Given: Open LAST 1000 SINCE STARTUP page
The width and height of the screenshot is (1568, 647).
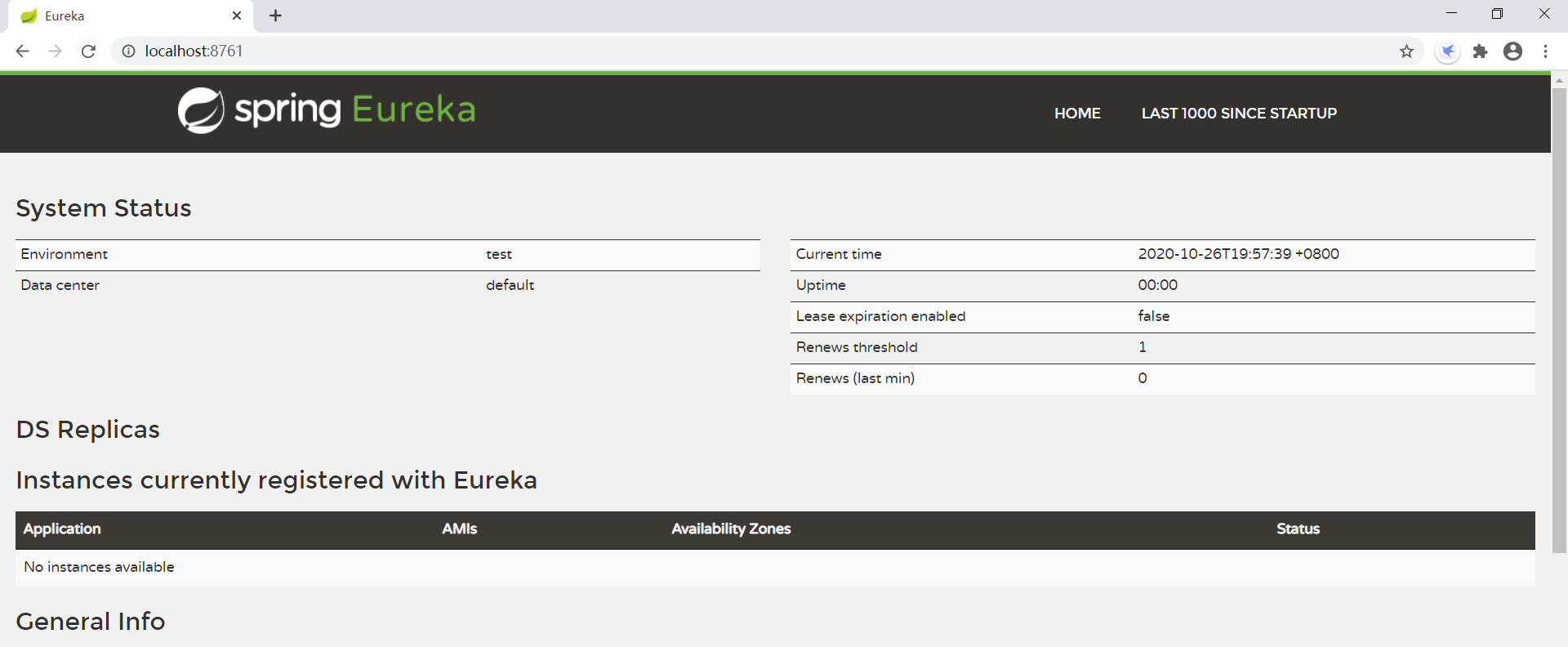Looking at the screenshot, I should coord(1239,114).
